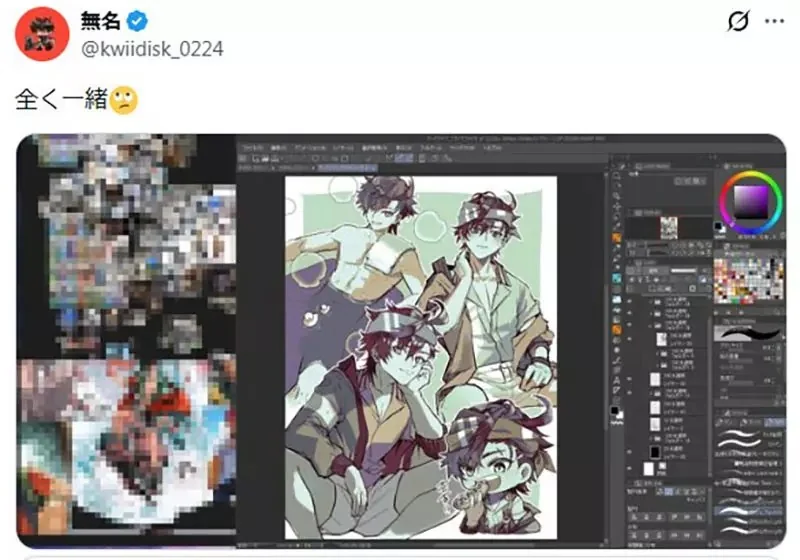Click the blue verified badge beside 無名
The width and height of the screenshot is (800, 560).
click(x=137, y=21)
